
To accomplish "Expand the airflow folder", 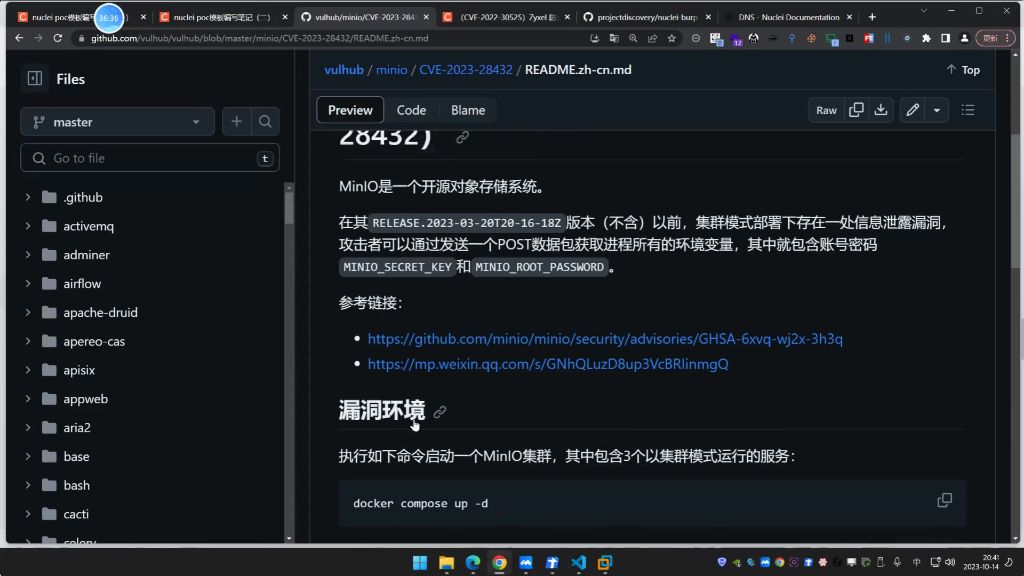I will [x=28, y=283].
